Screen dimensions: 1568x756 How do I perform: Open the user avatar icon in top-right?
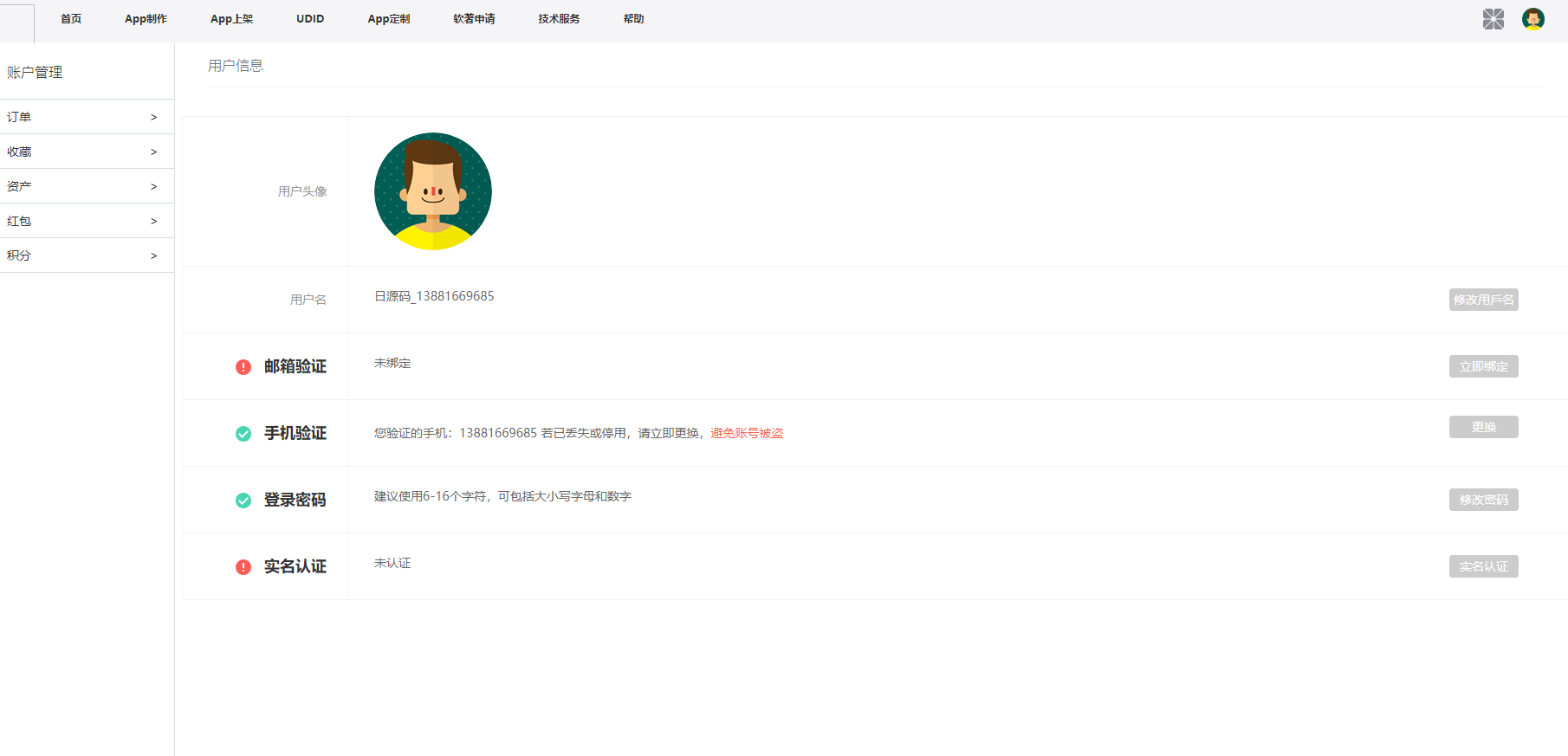coord(1532,19)
